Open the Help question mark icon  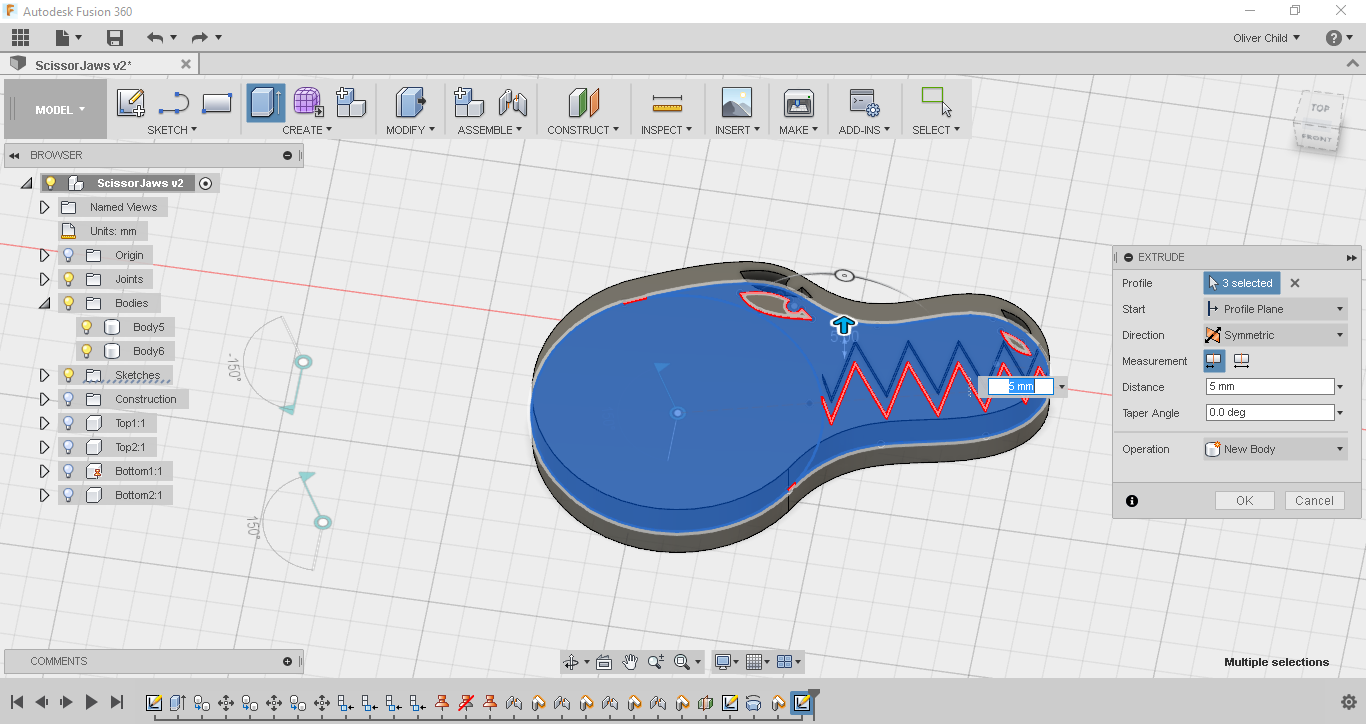click(x=1334, y=38)
